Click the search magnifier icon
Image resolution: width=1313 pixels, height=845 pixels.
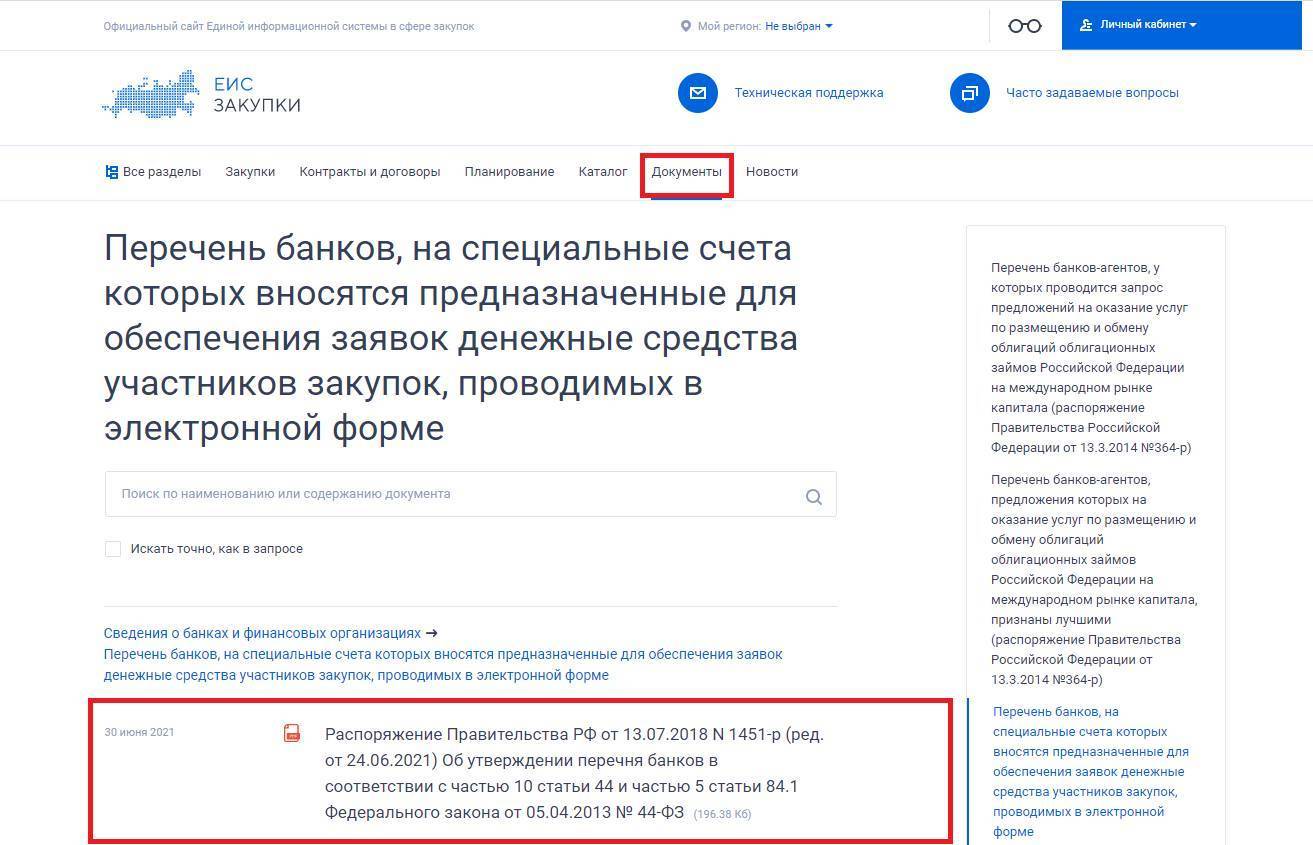[x=813, y=496]
